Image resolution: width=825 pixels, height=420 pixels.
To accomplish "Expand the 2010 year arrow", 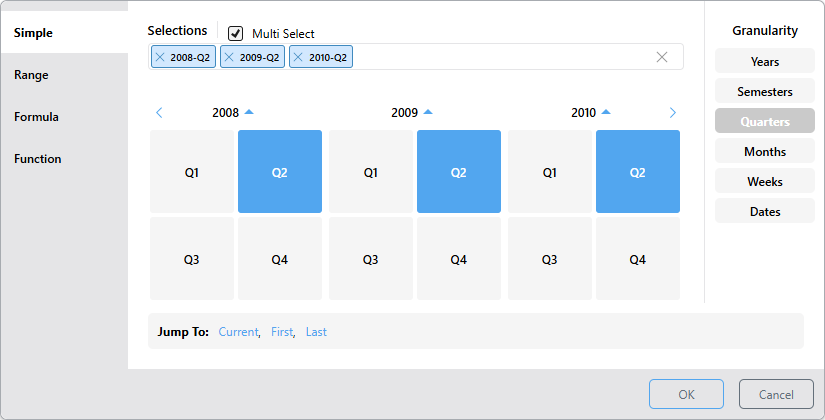I will coord(606,112).
